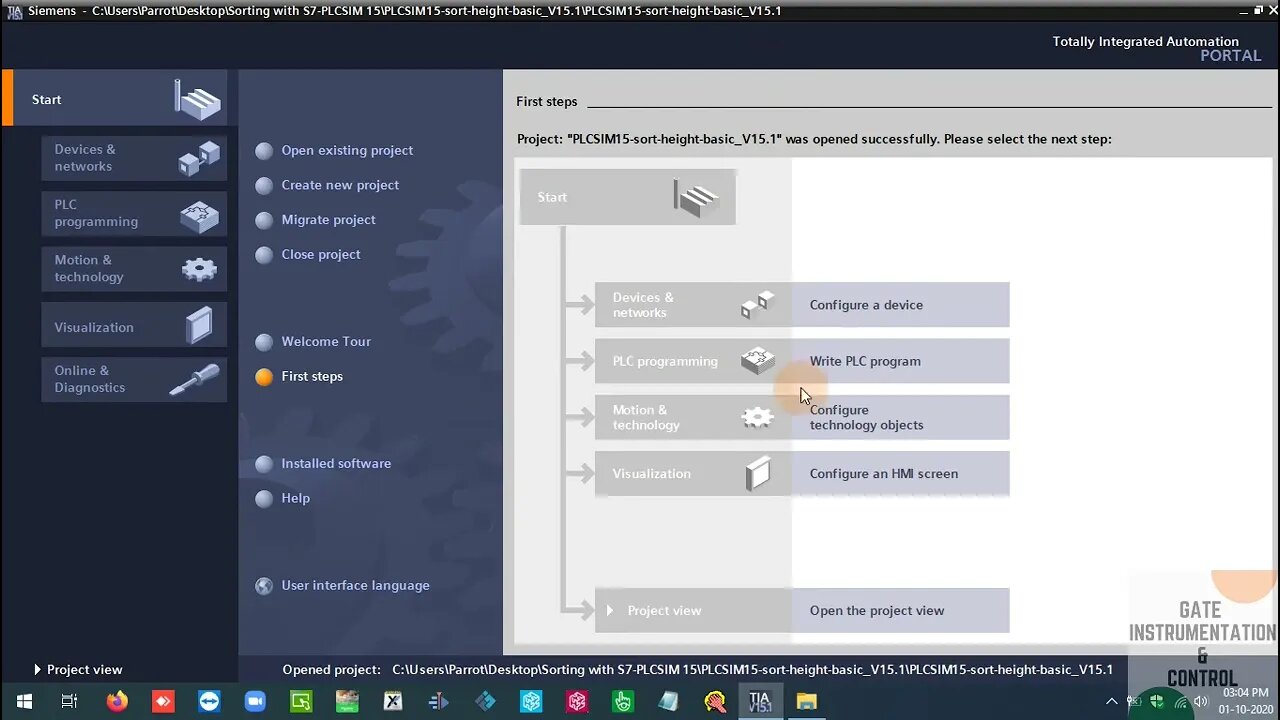
Task: Open TeamViewer from taskbar
Action: pyautogui.click(x=209, y=702)
